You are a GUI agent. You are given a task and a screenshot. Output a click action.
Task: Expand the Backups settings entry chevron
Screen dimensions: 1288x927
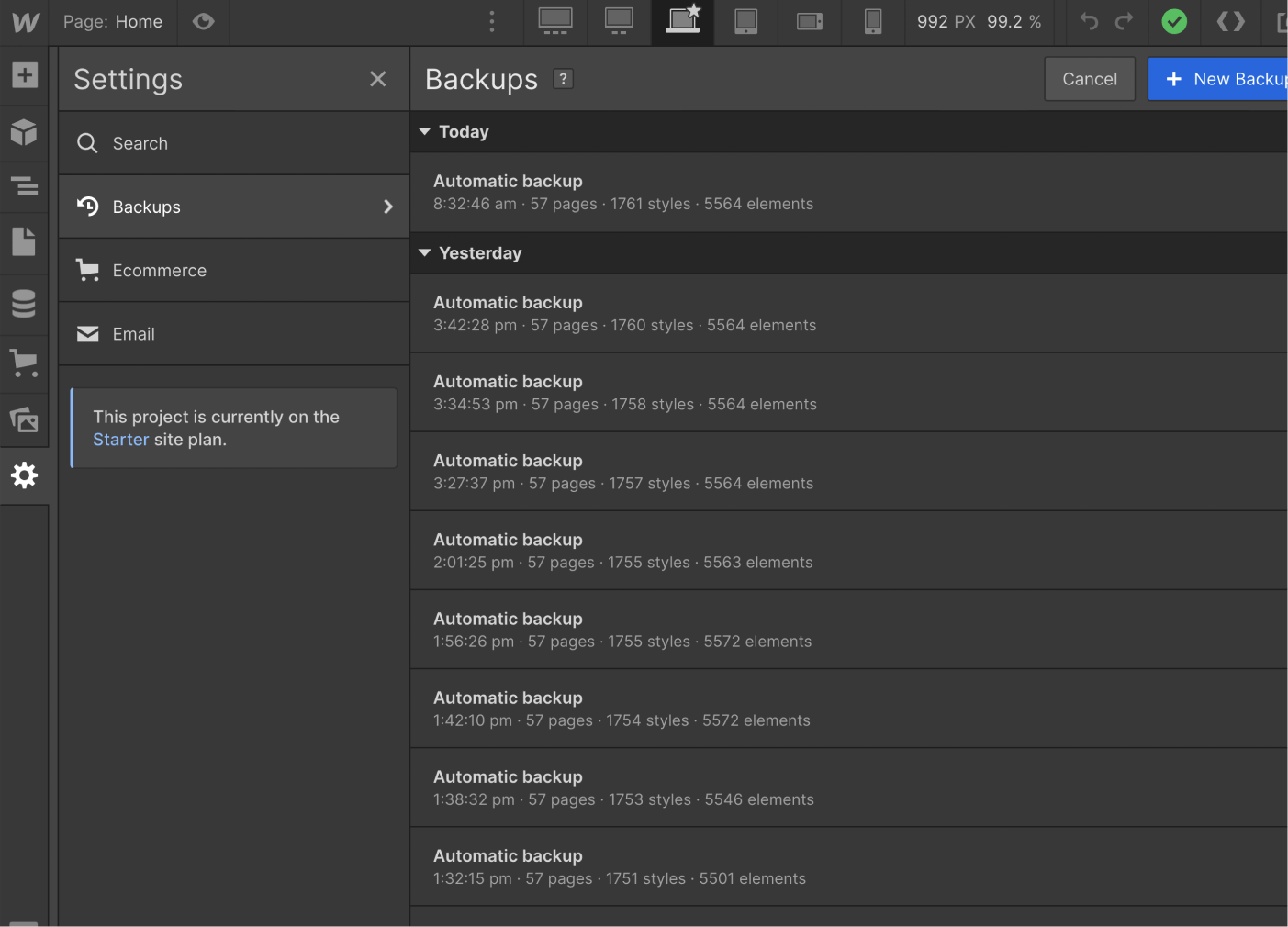pos(387,207)
